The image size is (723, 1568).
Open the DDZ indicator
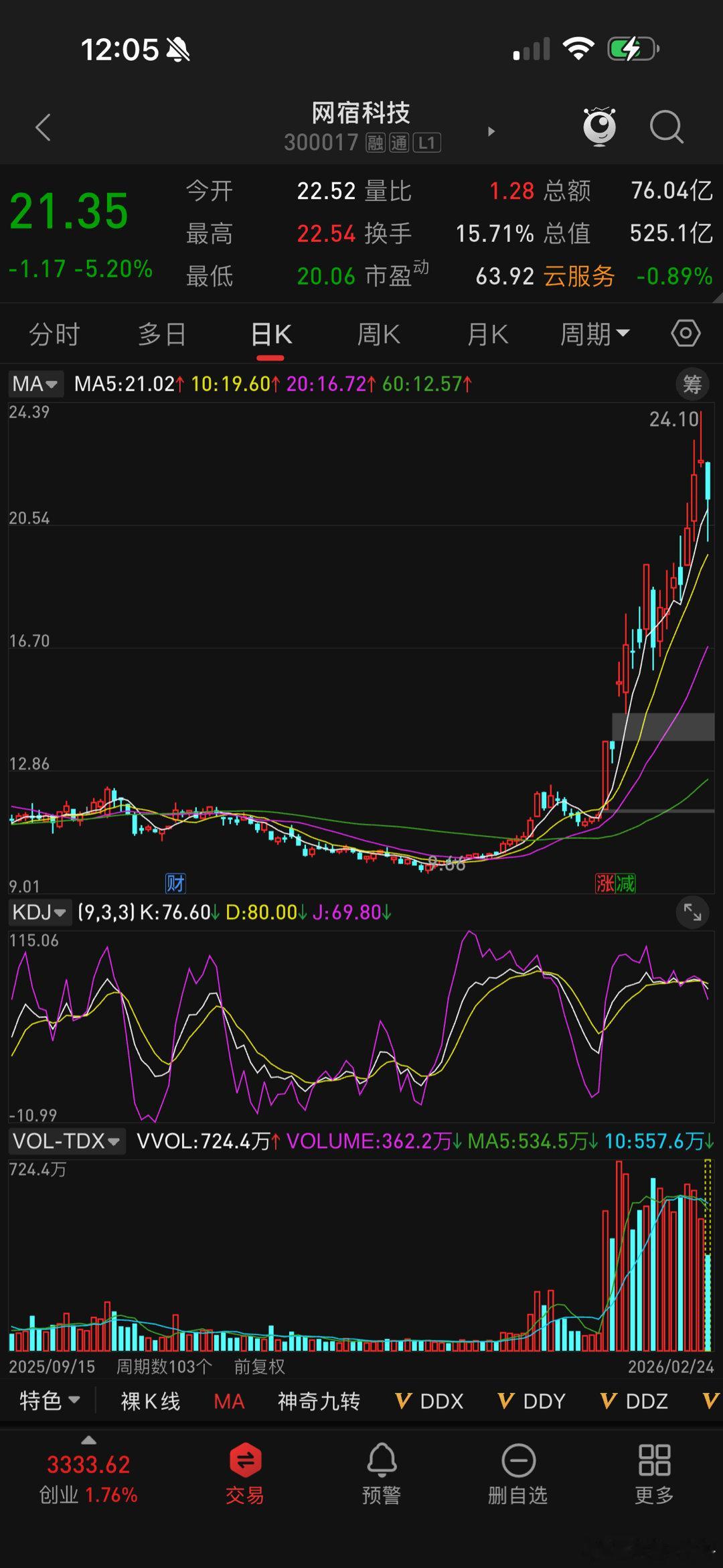634,1401
